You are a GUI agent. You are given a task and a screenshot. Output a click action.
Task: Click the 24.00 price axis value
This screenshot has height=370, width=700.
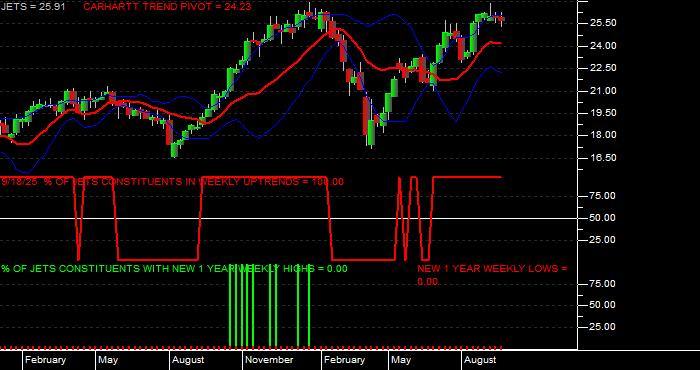tap(603, 46)
